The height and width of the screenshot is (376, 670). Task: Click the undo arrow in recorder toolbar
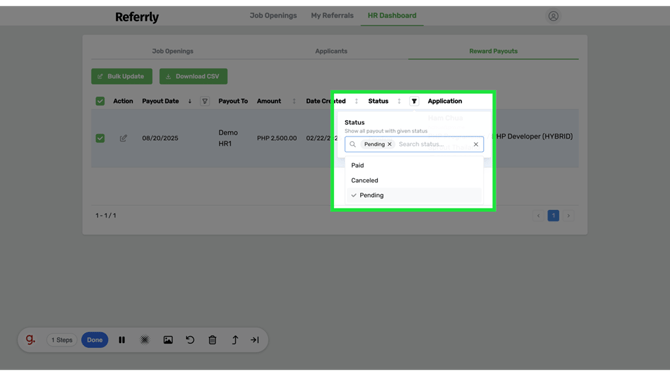pyautogui.click(x=190, y=340)
